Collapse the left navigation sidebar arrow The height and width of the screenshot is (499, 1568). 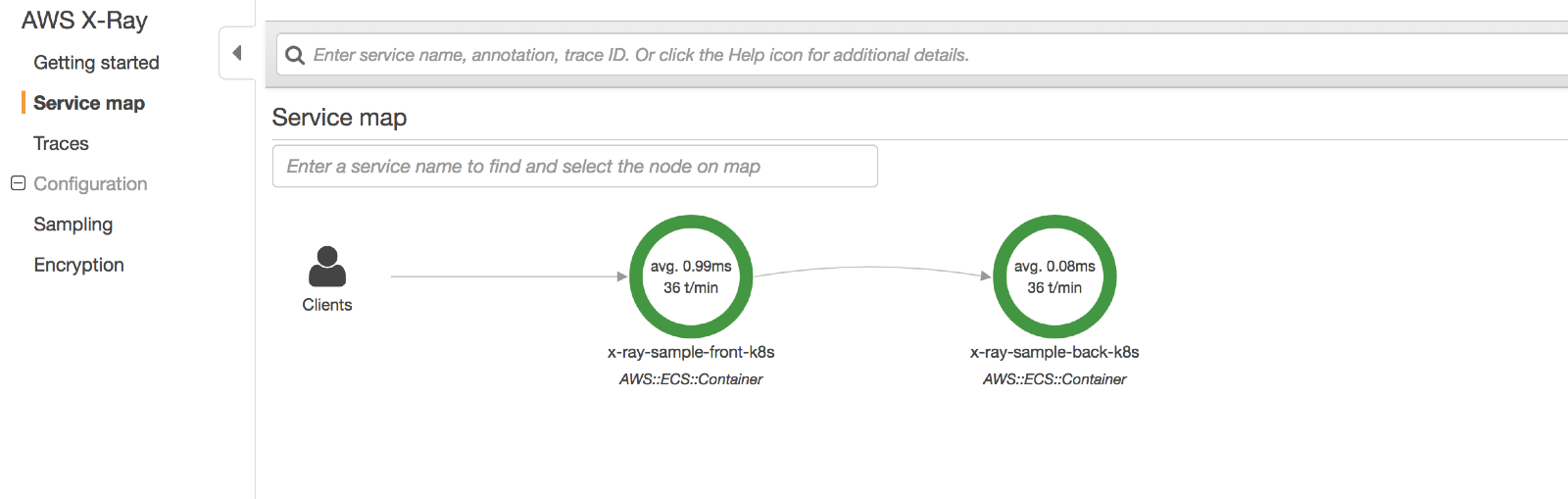tap(236, 53)
